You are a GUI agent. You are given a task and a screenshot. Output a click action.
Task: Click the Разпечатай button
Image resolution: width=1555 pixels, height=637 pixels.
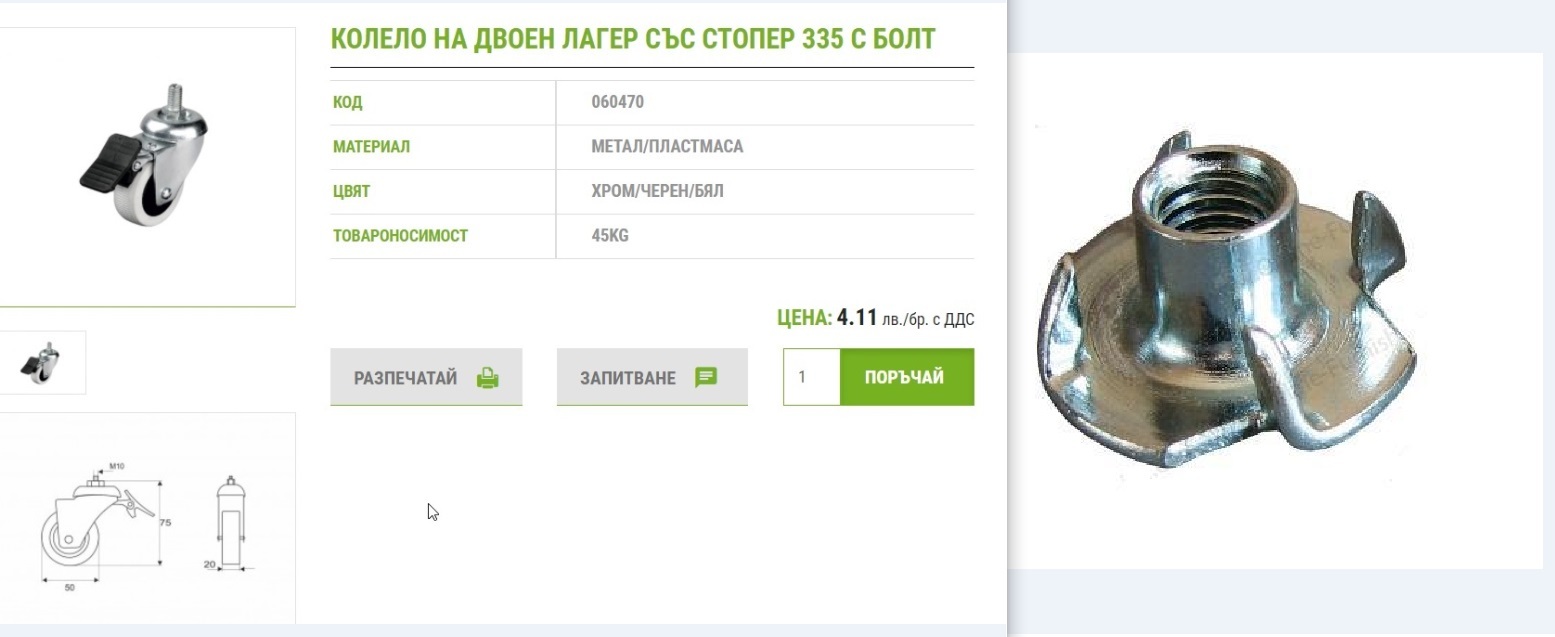point(426,377)
